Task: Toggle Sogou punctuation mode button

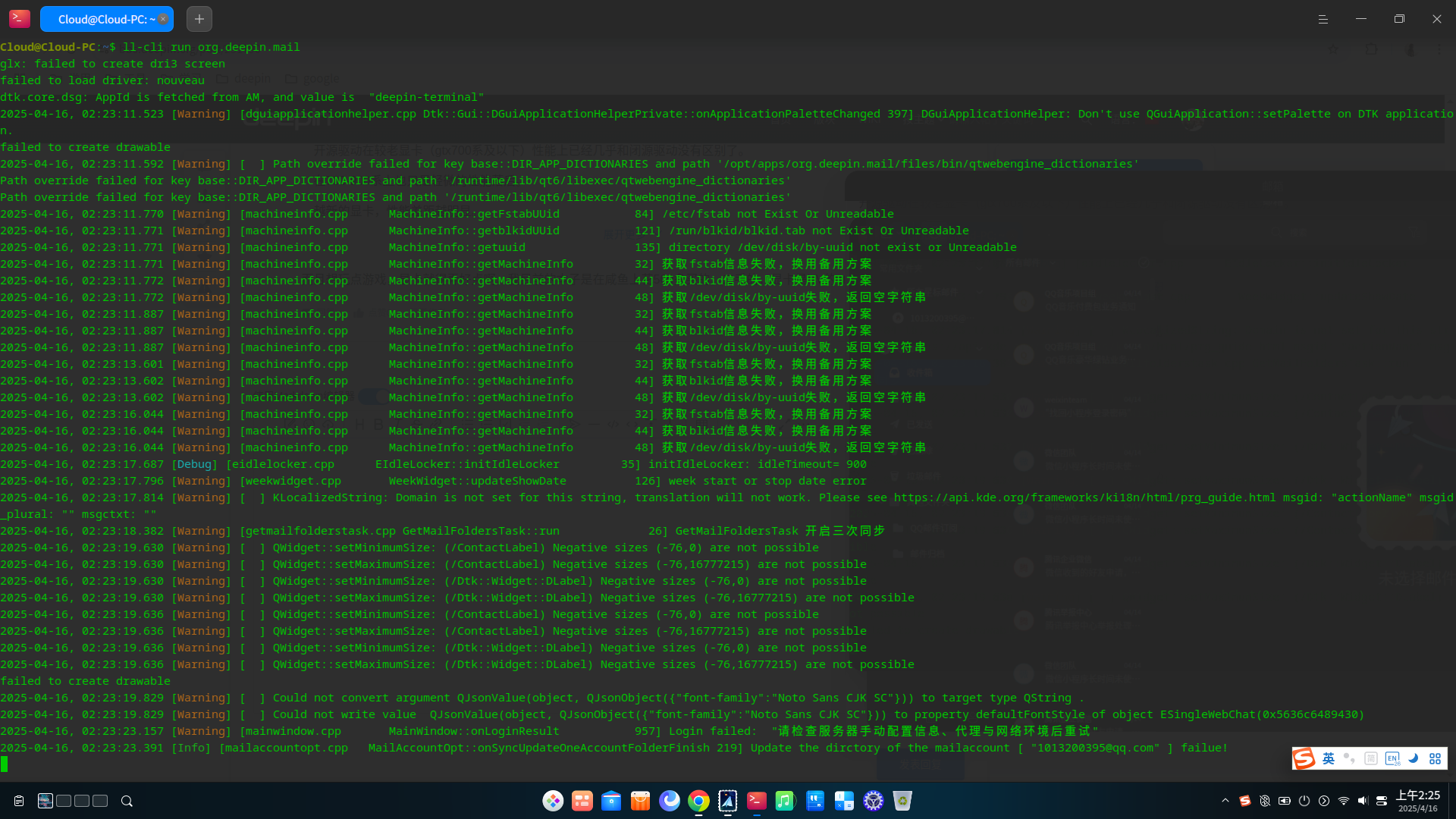Action: pos(1350,758)
